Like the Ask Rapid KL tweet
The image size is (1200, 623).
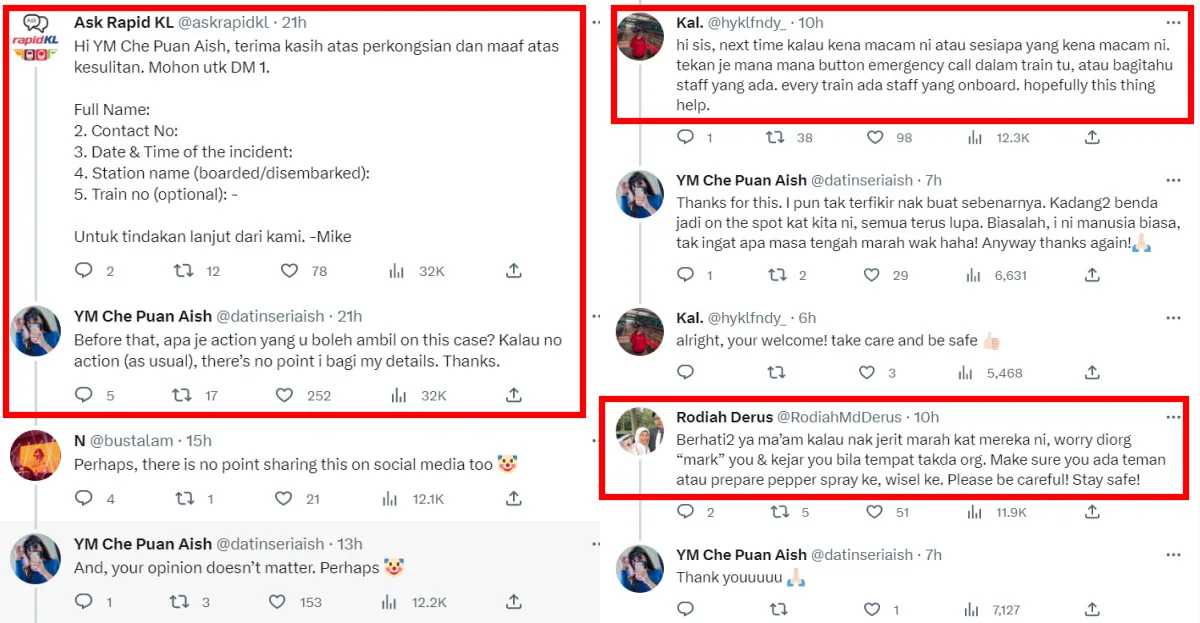tap(289, 271)
